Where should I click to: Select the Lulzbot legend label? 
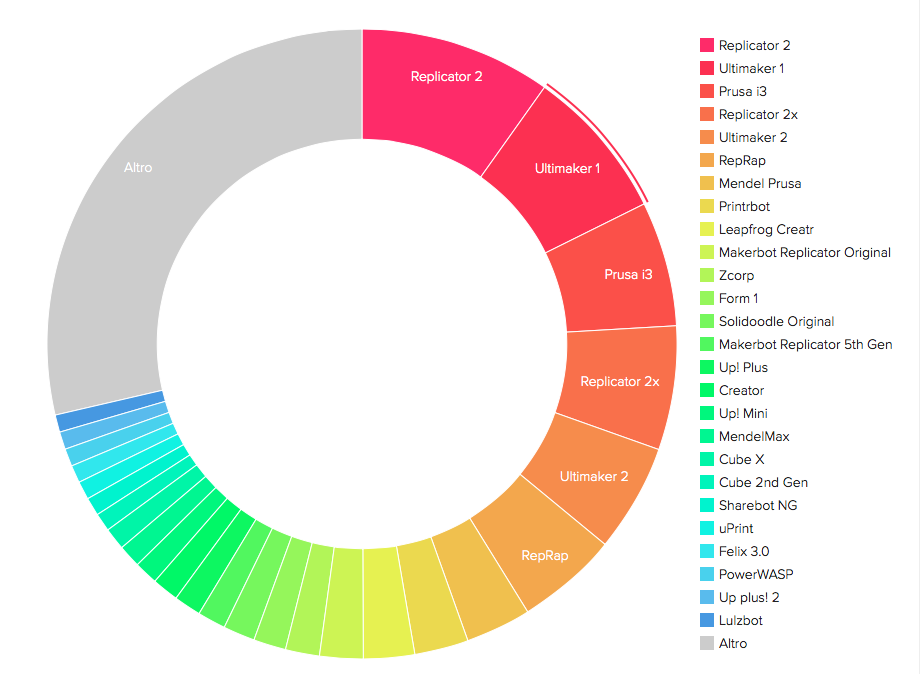pyautogui.click(x=740, y=620)
